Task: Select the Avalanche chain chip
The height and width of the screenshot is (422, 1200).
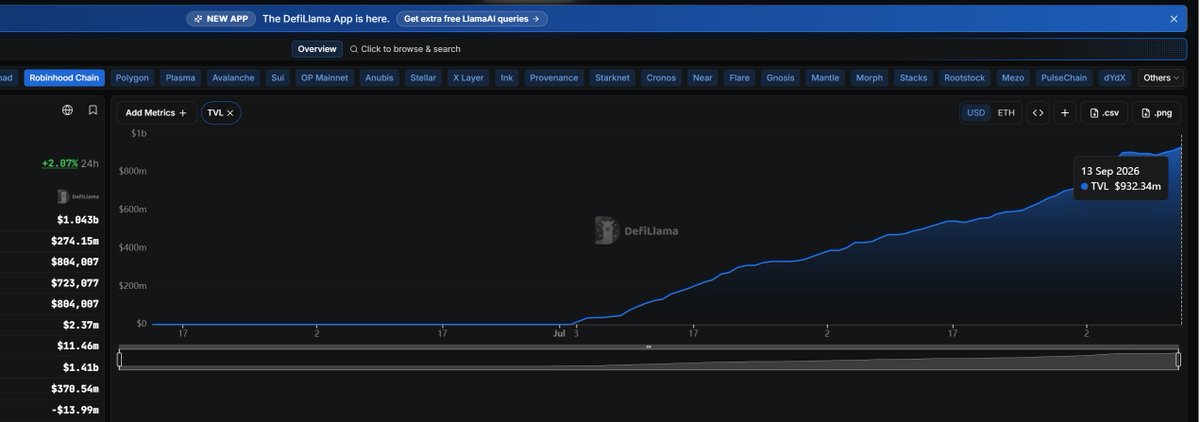Action: pos(233,77)
